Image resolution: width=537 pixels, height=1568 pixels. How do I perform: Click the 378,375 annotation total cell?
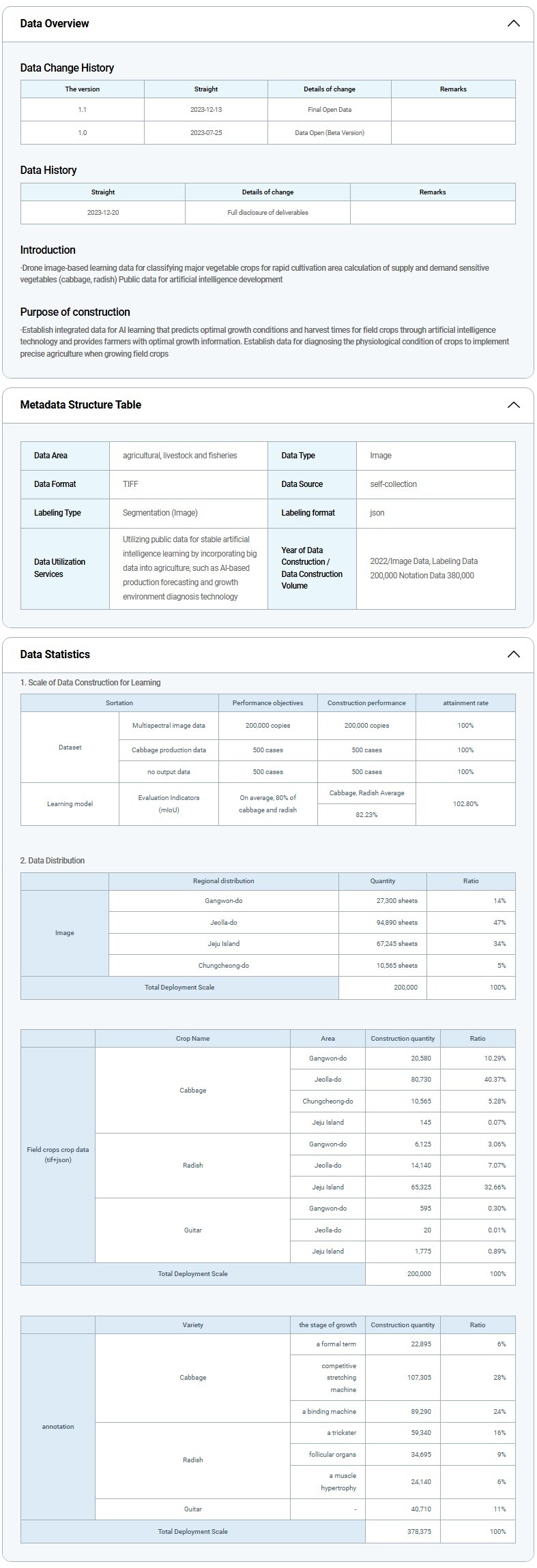click(420, 1531)
